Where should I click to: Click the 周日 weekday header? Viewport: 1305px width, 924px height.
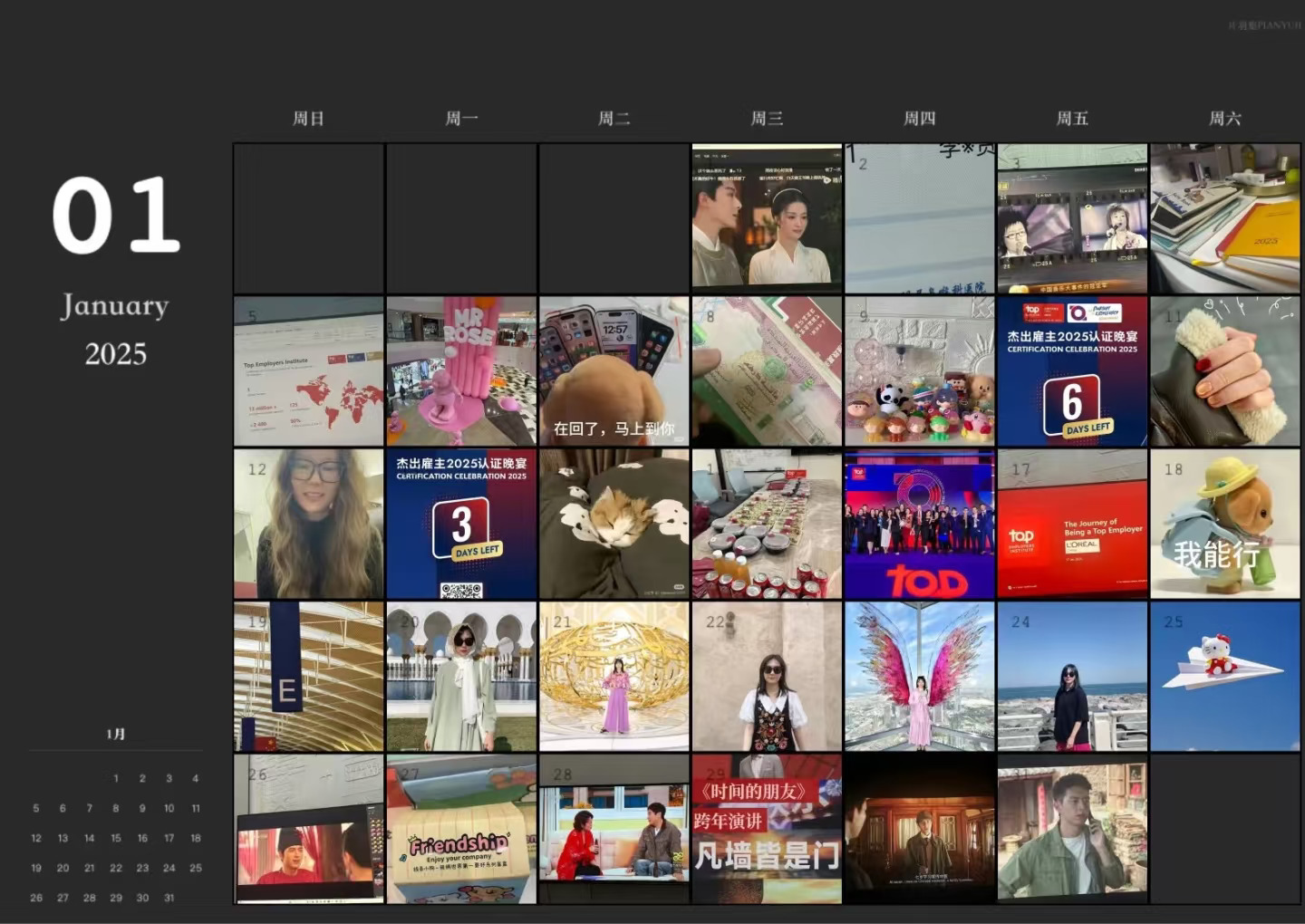click(308, 119)
